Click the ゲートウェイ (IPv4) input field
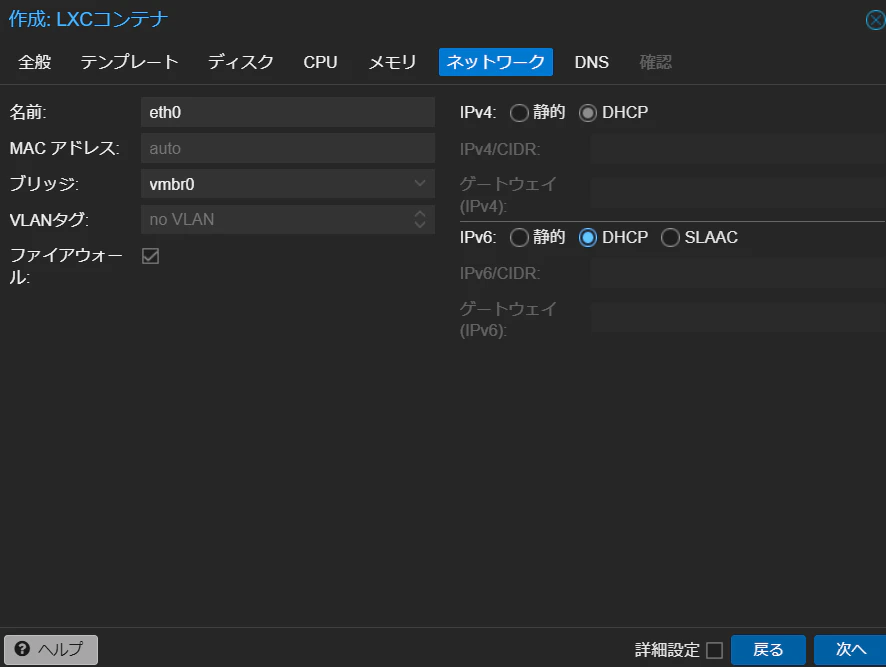Screen dimensions: 886x667 click(x=738, y=194)
